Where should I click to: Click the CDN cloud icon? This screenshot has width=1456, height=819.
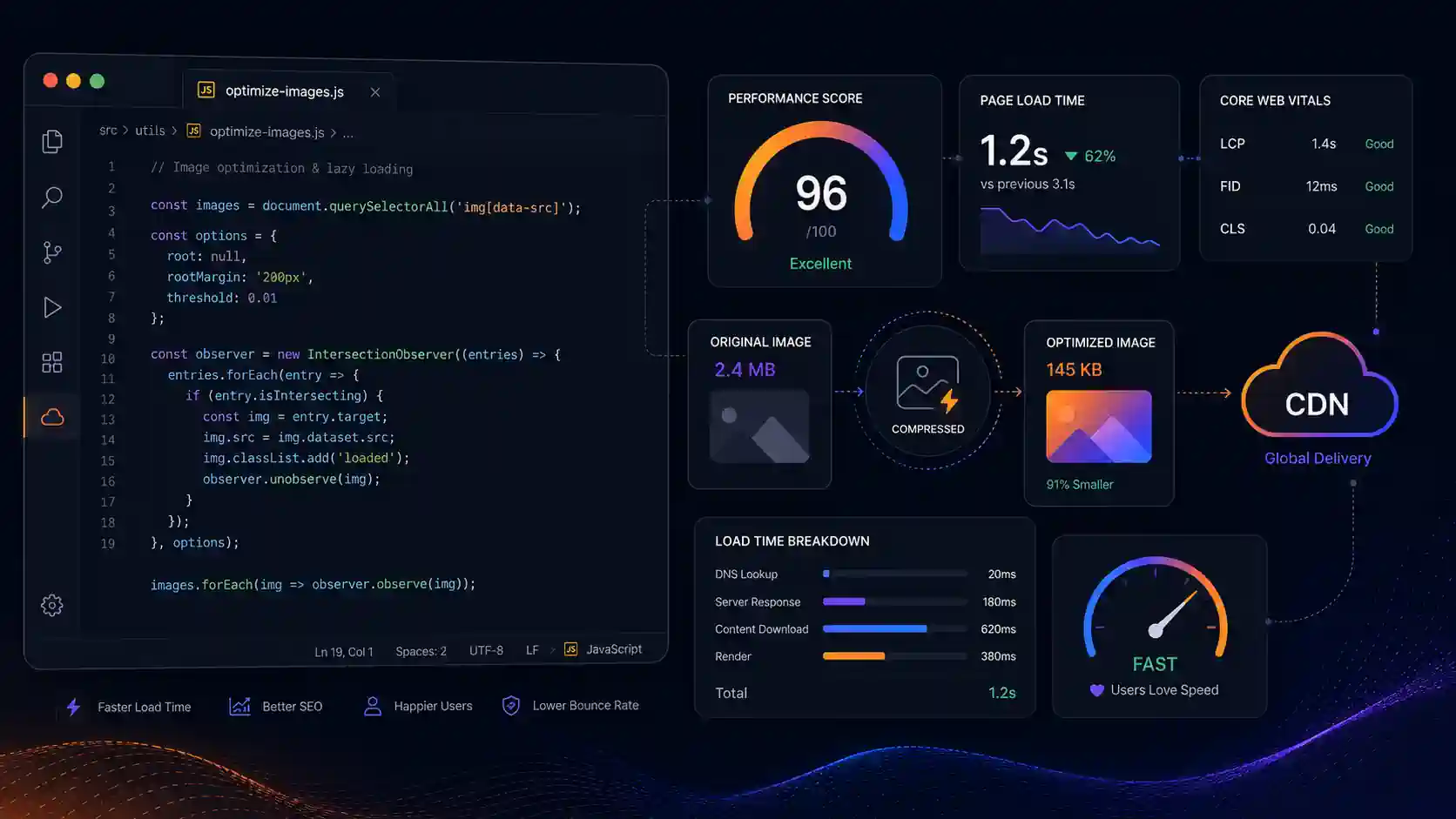coord(1318,386)
